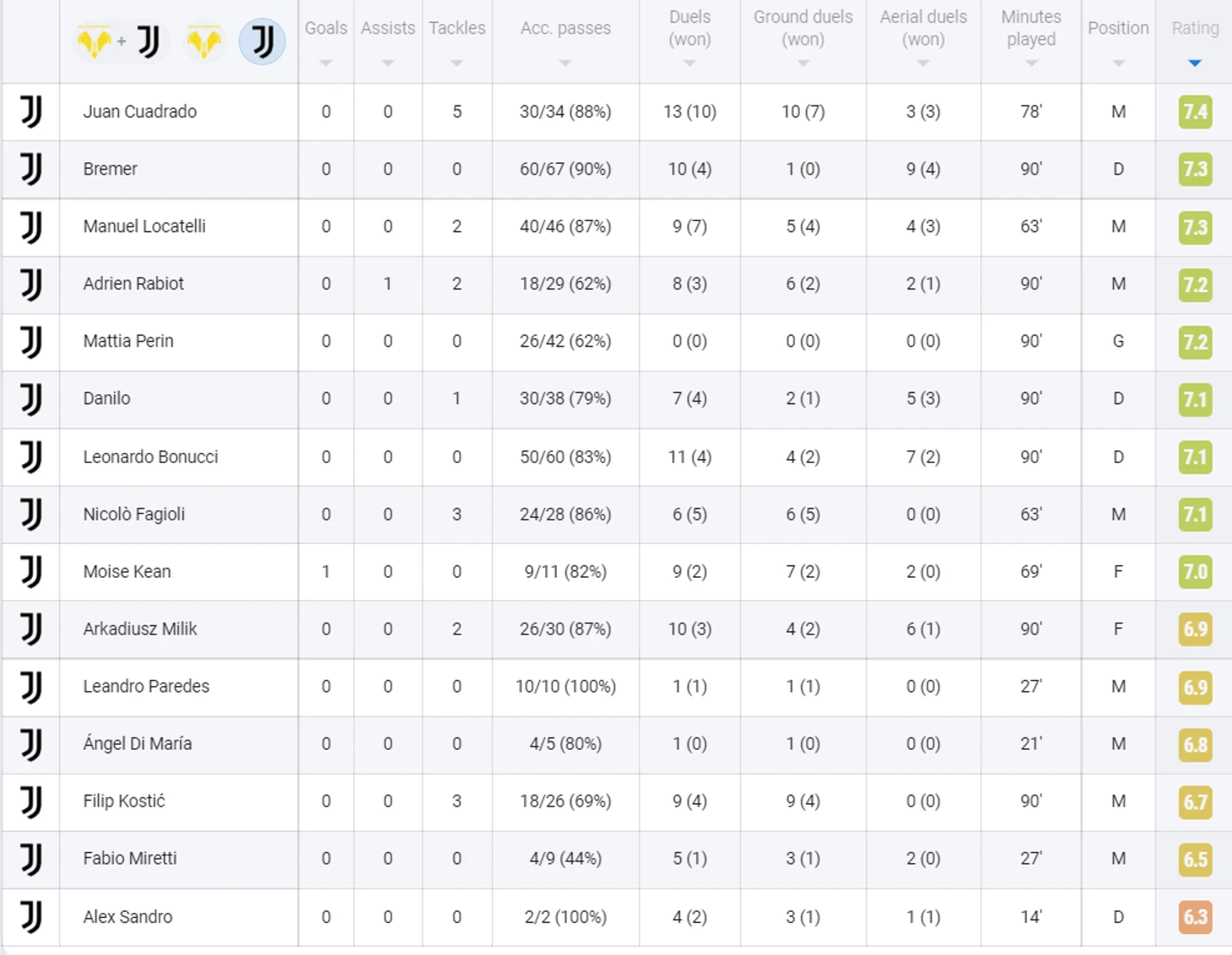Click Juventus crest beside Moise Kean

click(x=31, y=571)
